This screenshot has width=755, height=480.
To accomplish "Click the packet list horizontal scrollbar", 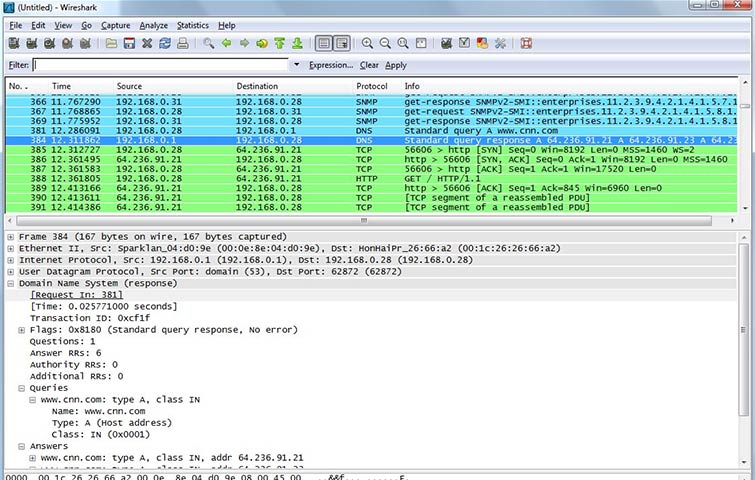I will point(364,221).
